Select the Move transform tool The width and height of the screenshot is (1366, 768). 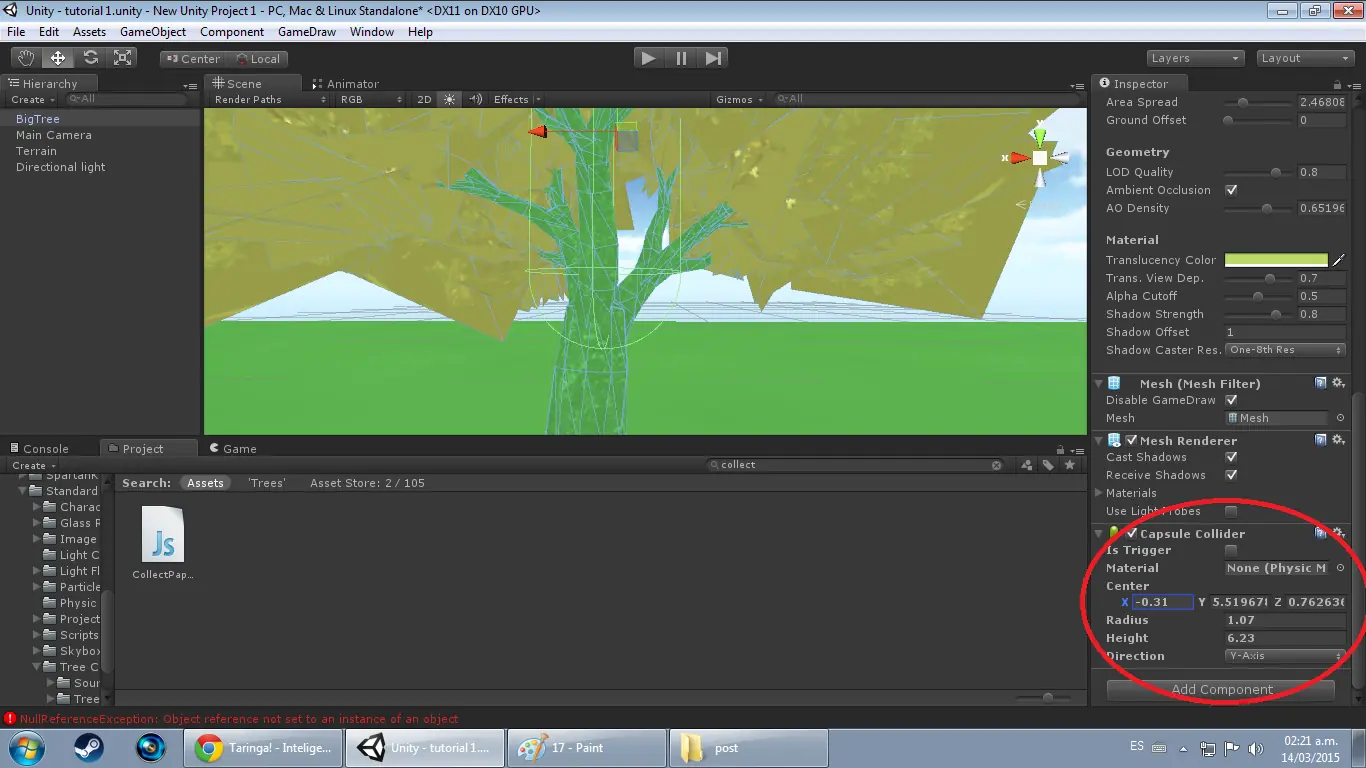[x=58, y=58]
